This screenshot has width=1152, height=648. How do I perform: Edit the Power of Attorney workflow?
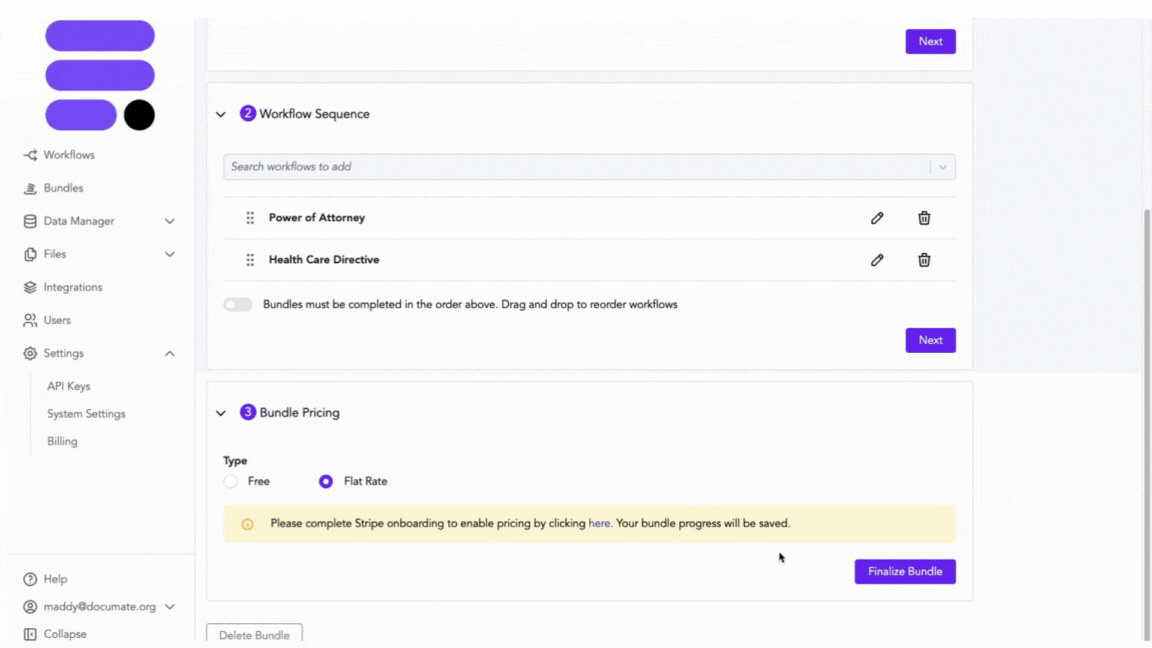877,218
